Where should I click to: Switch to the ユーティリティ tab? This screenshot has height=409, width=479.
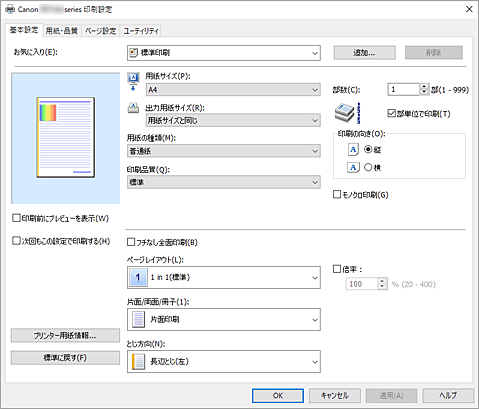(x=141, y=31)
